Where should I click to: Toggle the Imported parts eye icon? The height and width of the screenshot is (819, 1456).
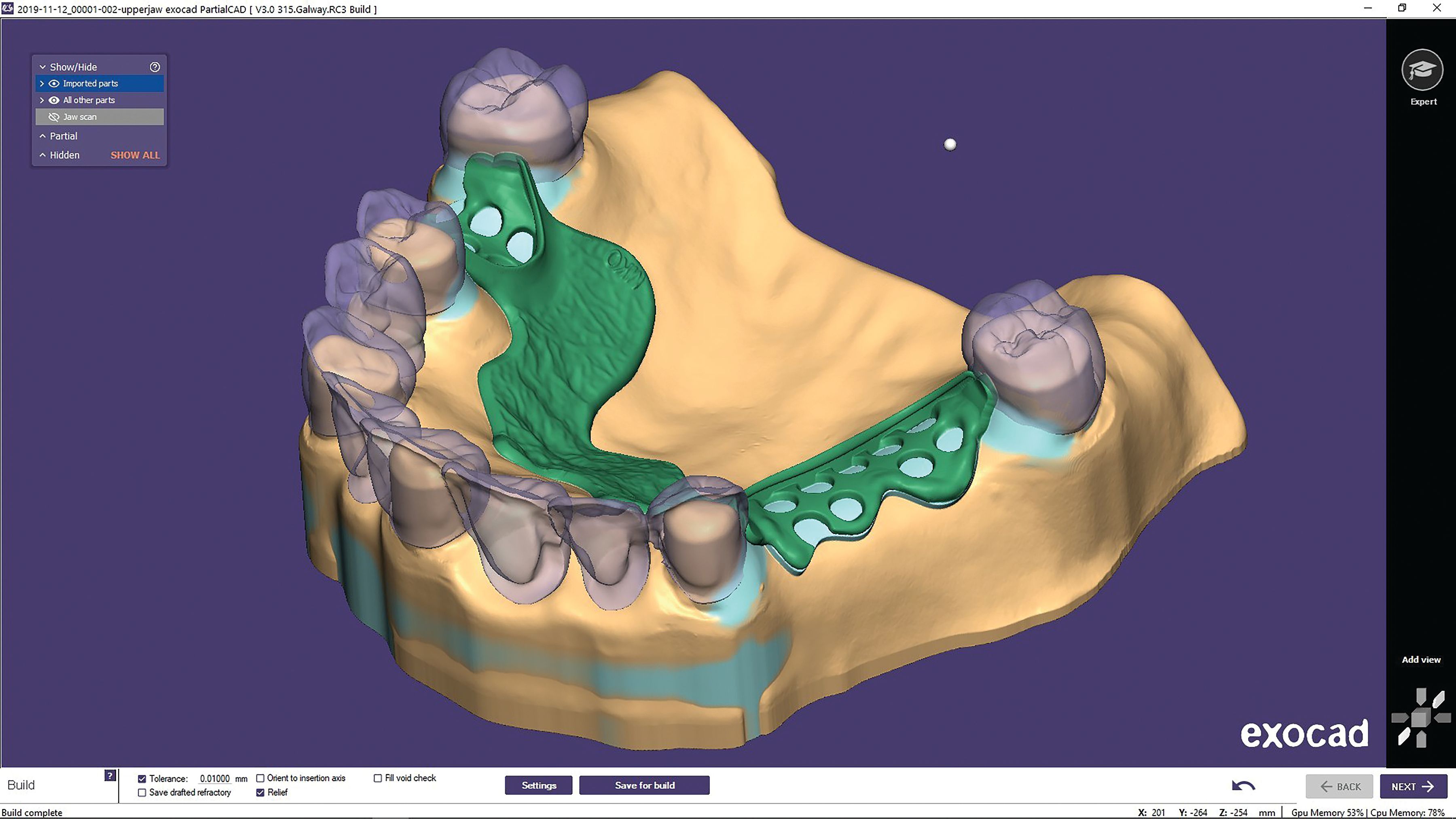54,84
